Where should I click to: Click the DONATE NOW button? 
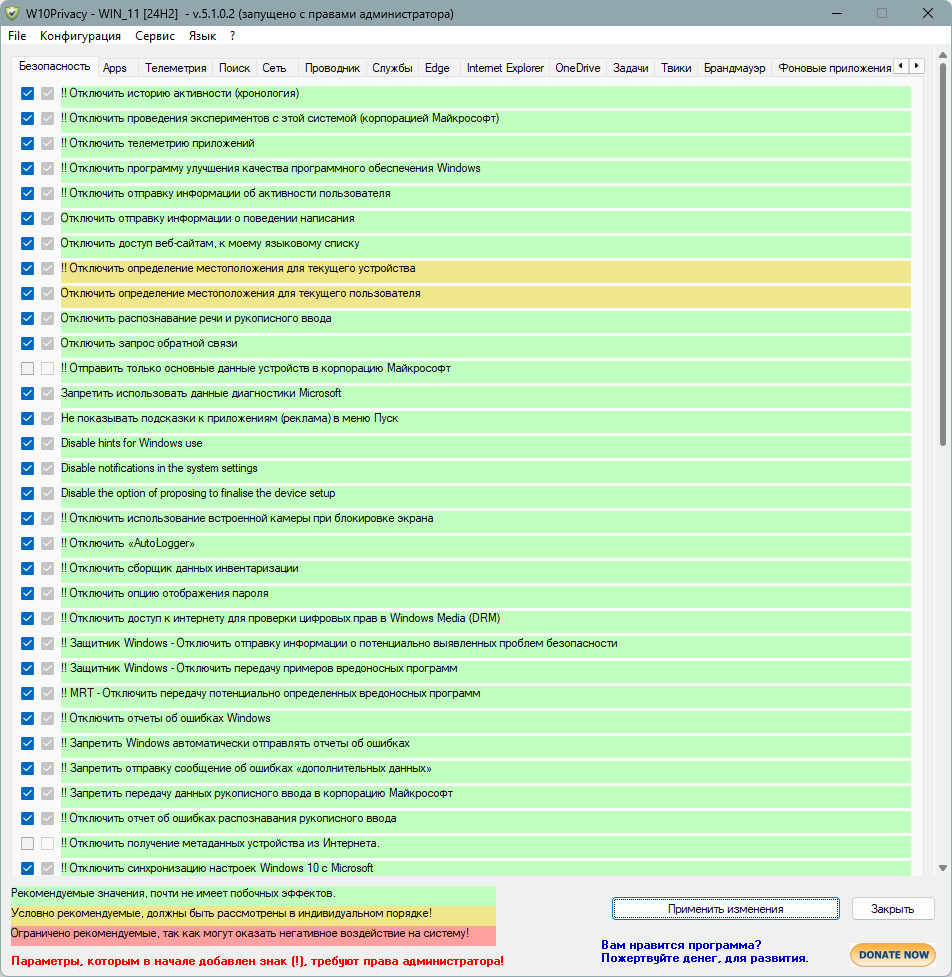893,955
